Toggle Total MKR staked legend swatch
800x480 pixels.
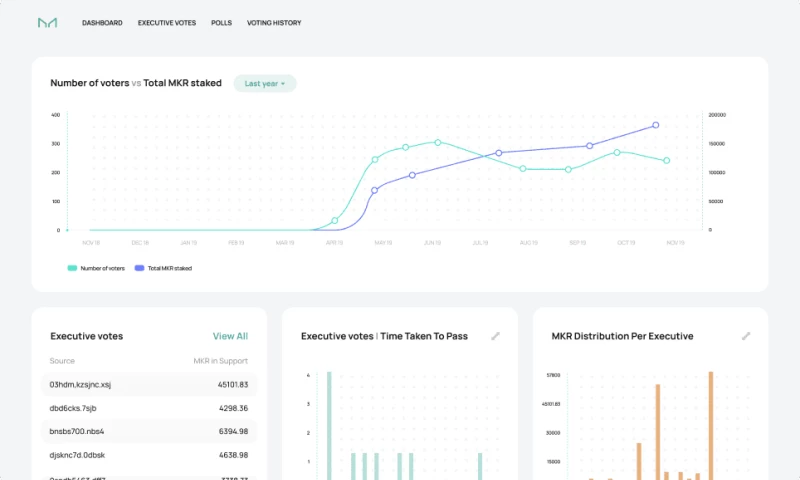click(139, 268)
